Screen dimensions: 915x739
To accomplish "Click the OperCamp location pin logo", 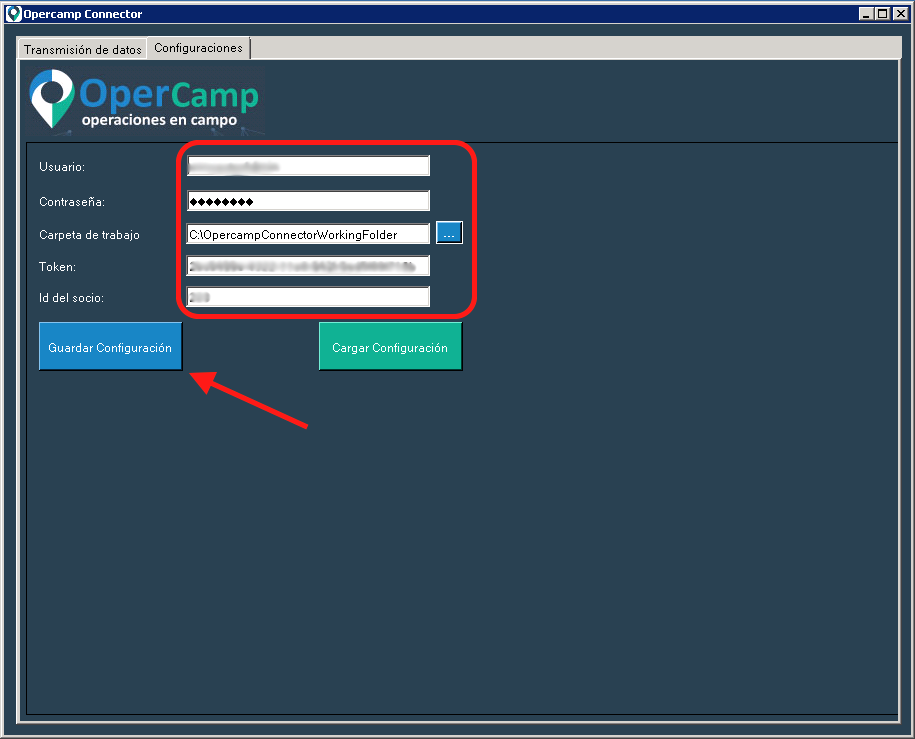I will pyautogui.click(x=52, y=98).
